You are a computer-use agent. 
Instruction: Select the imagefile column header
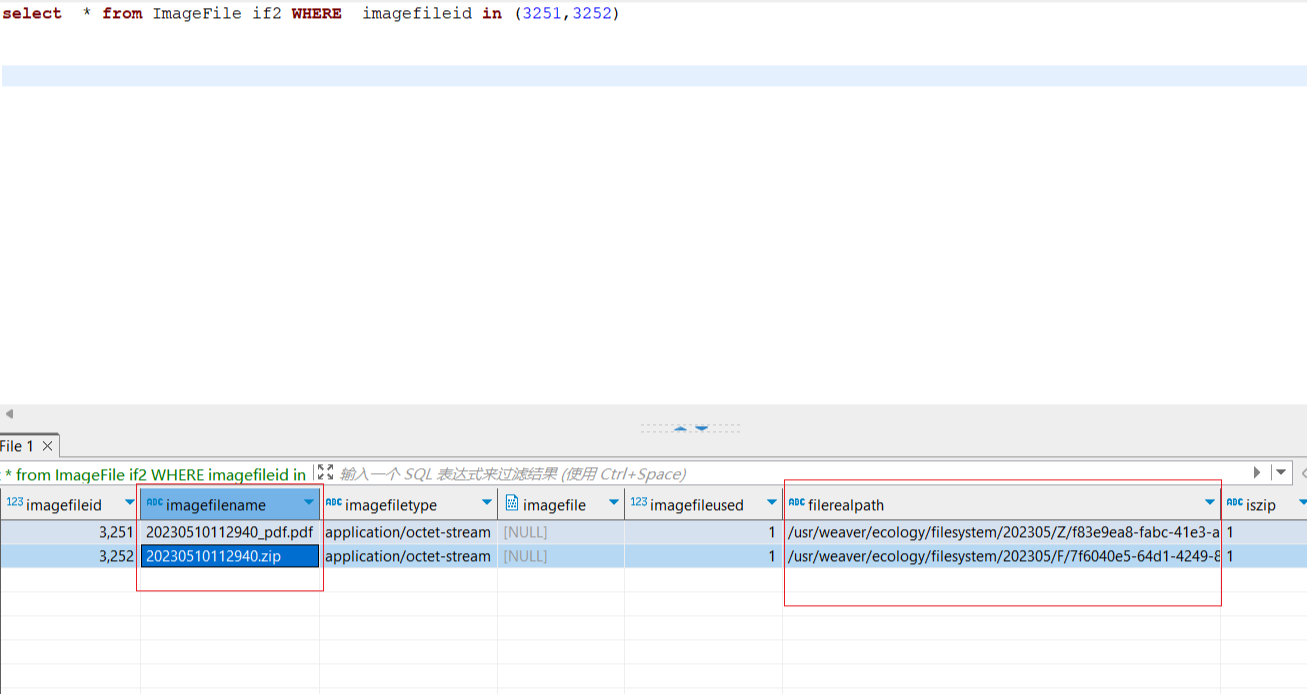561,504
